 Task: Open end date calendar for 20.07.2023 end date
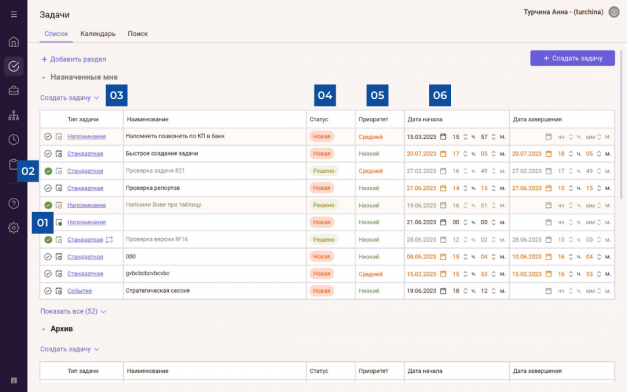tap(549, 154)
